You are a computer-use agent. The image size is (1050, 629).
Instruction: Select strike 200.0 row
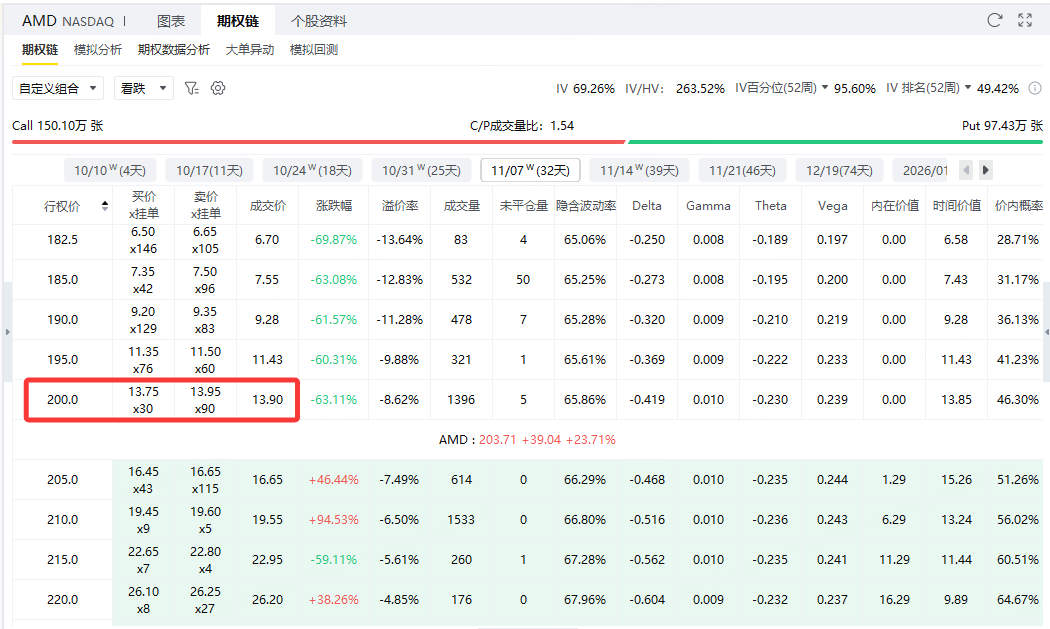527,400
